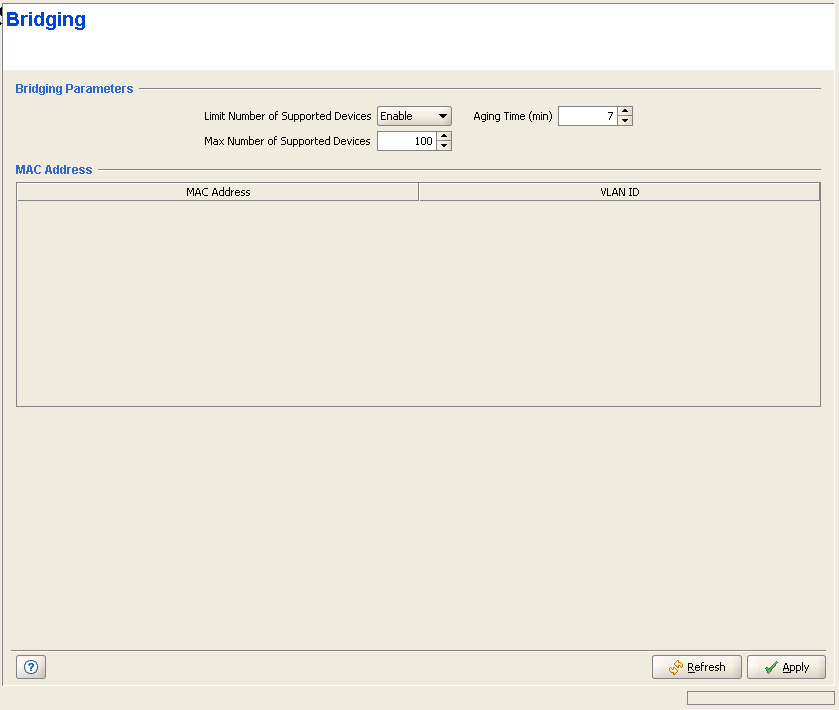839x710 pixels.
Task: Open Limit Number of Supported Devices dropdown
Action: coord(414,116)
